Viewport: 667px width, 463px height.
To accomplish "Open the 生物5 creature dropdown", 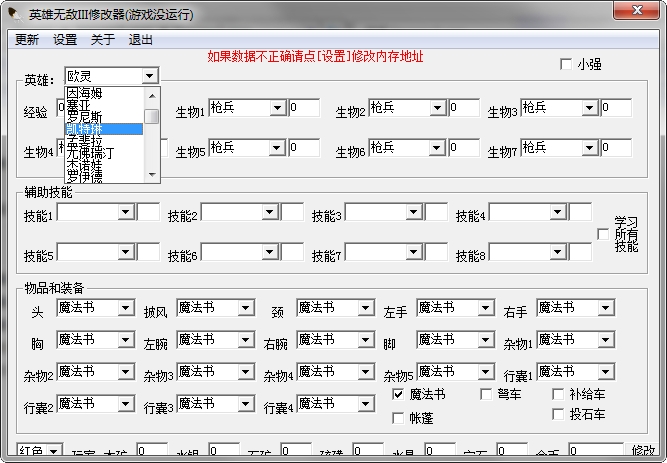I will (x=277, y=148).
